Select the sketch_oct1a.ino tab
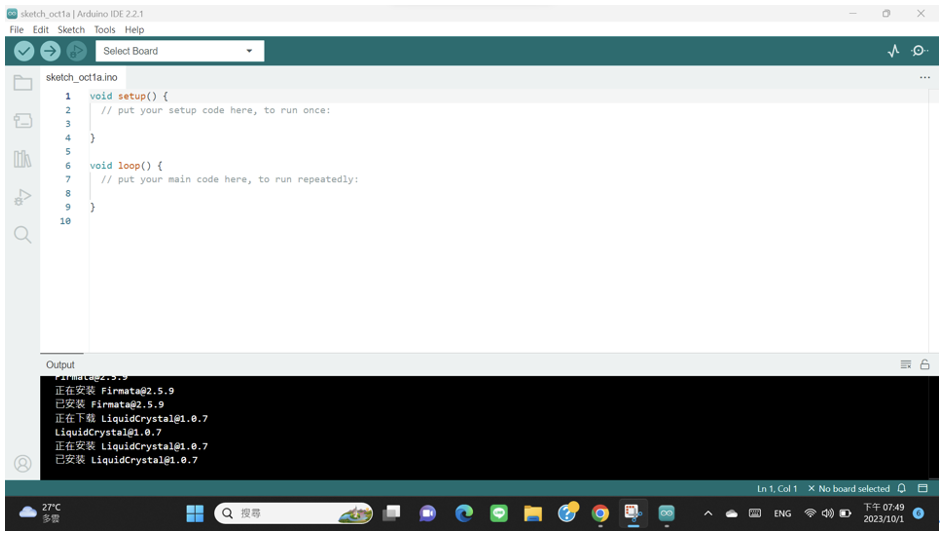This screenshot has width=940, height=534. (82, 77)
